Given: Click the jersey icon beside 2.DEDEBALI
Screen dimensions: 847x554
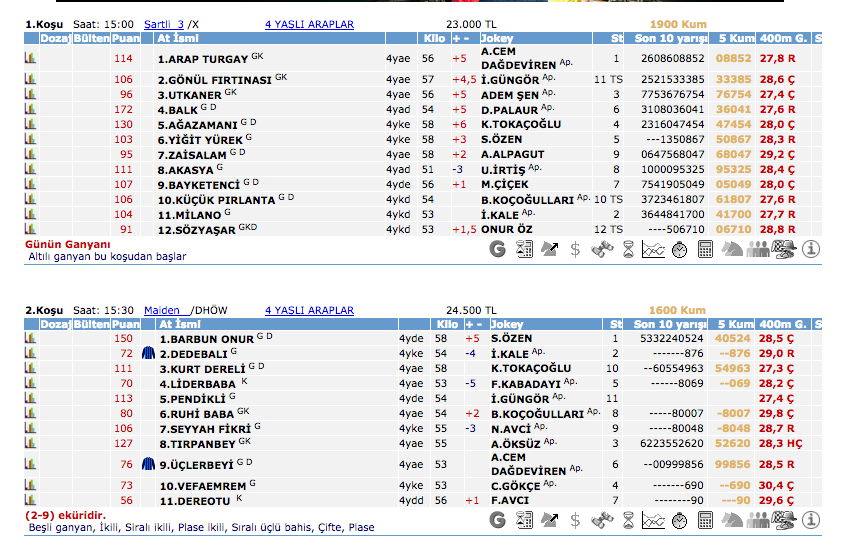Looking at the screenshot, I should (149, 354).
